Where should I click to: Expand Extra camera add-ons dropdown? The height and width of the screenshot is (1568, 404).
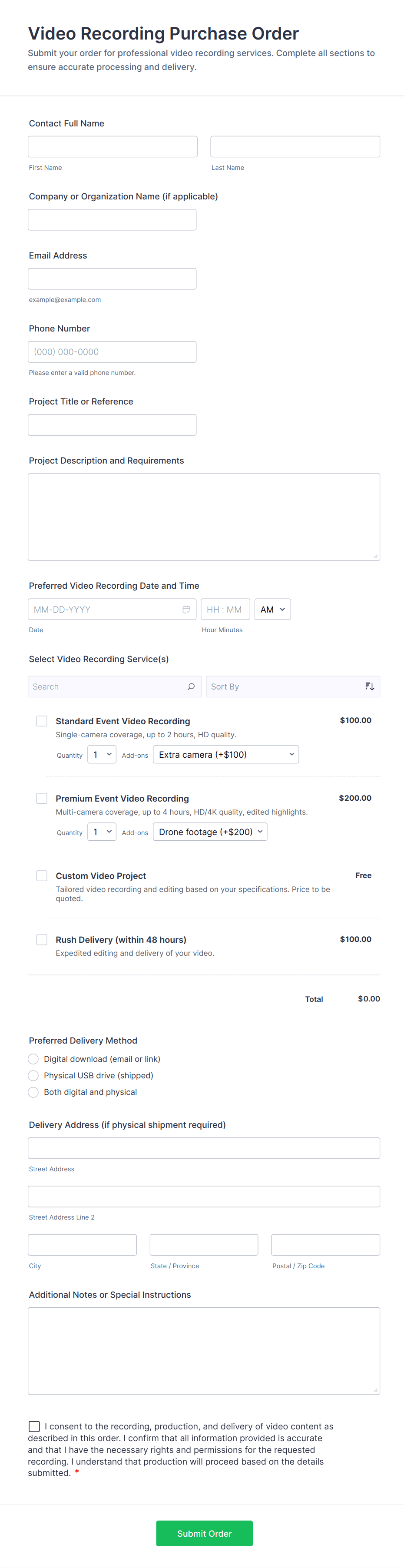click(x=226, y=755)
